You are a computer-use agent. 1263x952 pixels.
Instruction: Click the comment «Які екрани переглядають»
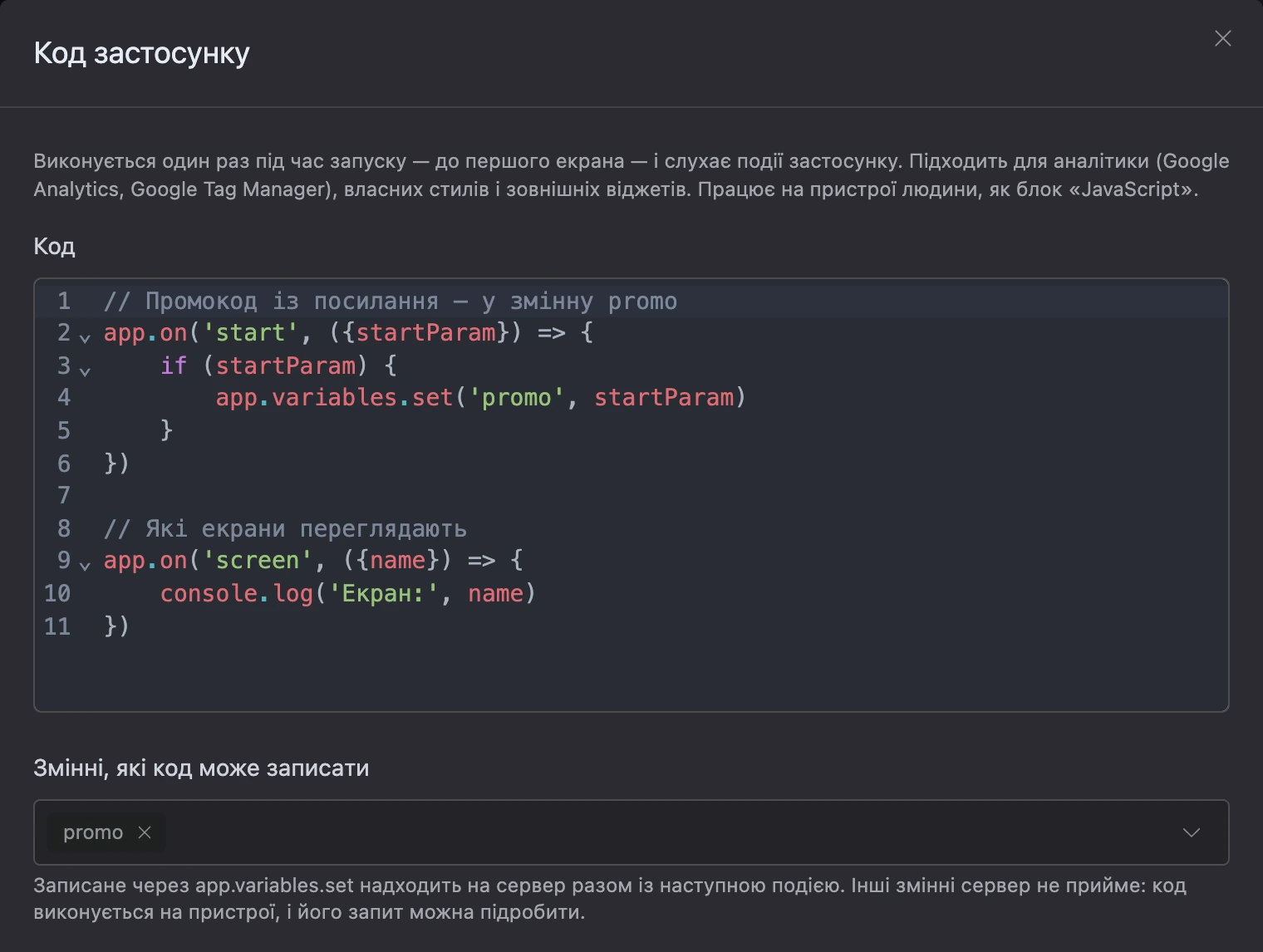(285, 528)
